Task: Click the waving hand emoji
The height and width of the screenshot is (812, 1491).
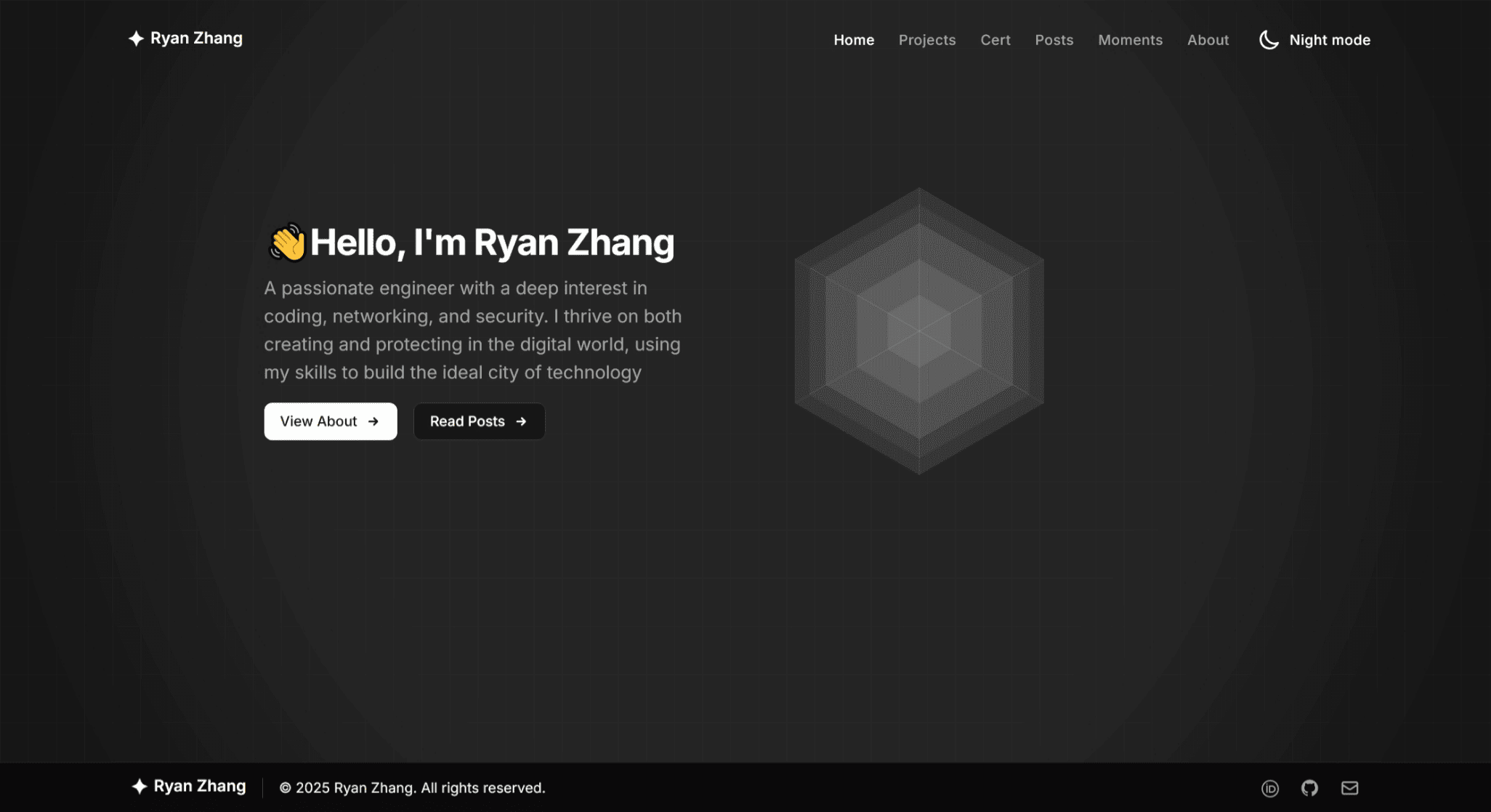Action: coord(287,242)
